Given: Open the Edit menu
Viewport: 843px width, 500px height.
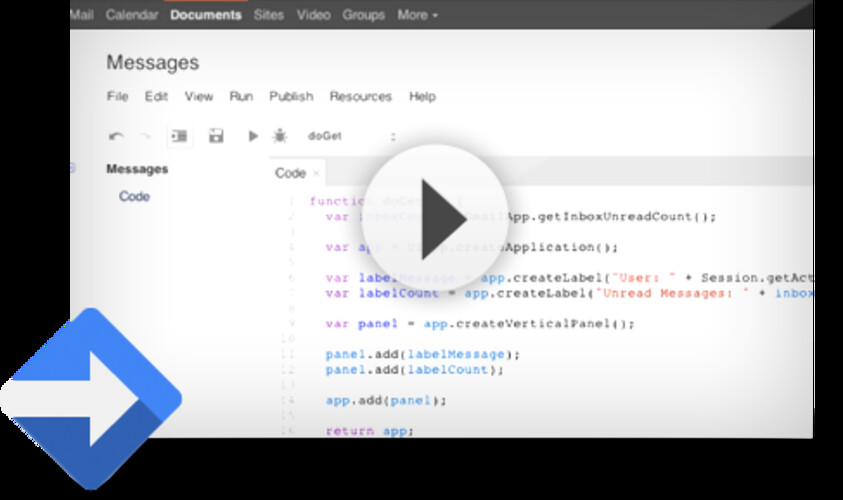Looking at the screenshot, I should point(156,97).
